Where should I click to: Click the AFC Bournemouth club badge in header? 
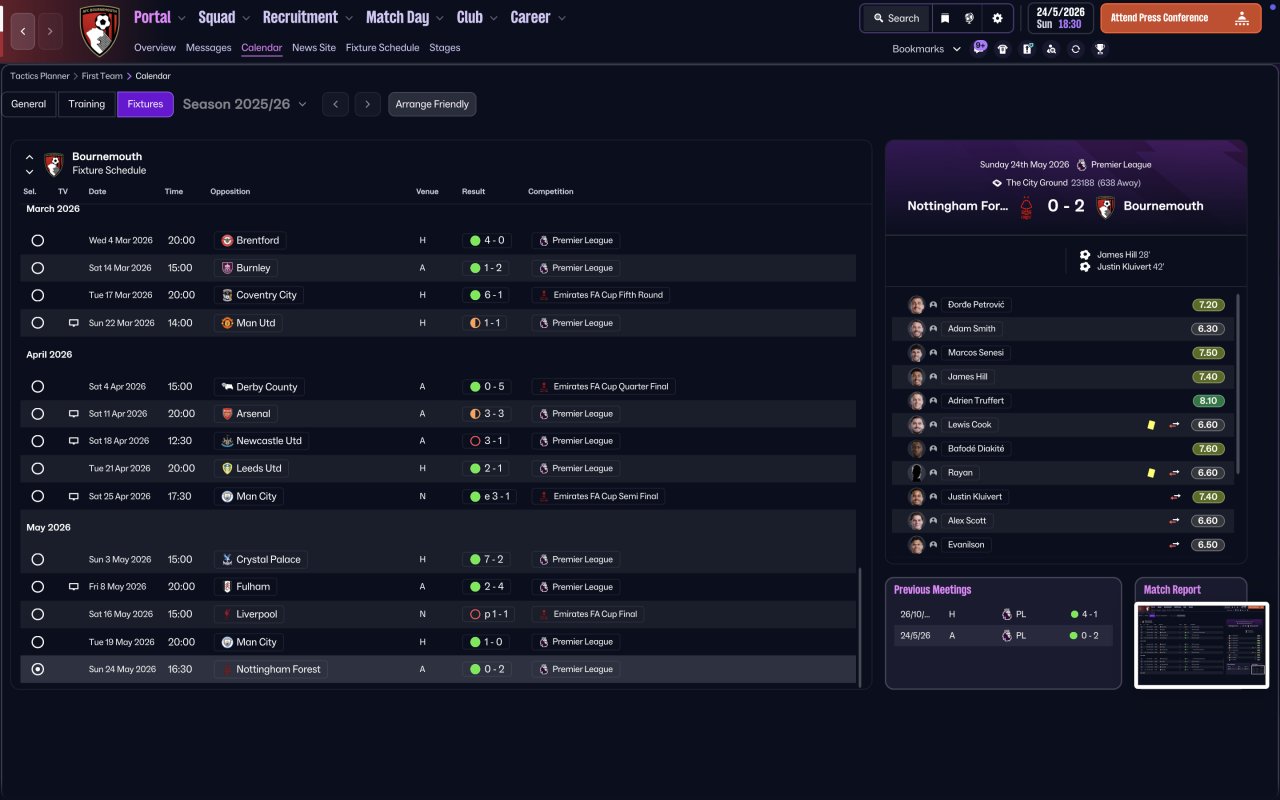[99, 30]
